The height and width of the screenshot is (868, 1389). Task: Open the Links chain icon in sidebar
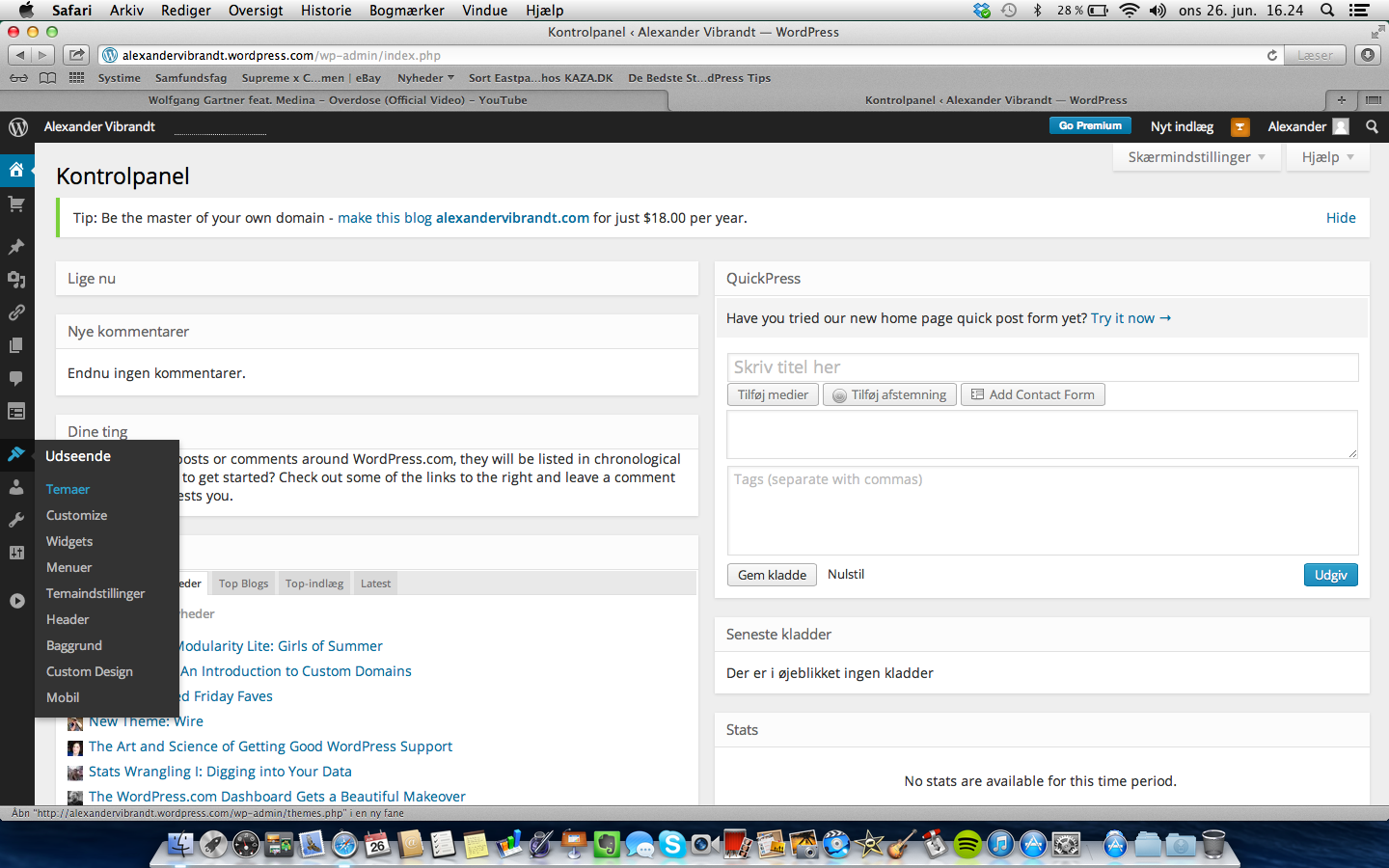coord(16,312)
